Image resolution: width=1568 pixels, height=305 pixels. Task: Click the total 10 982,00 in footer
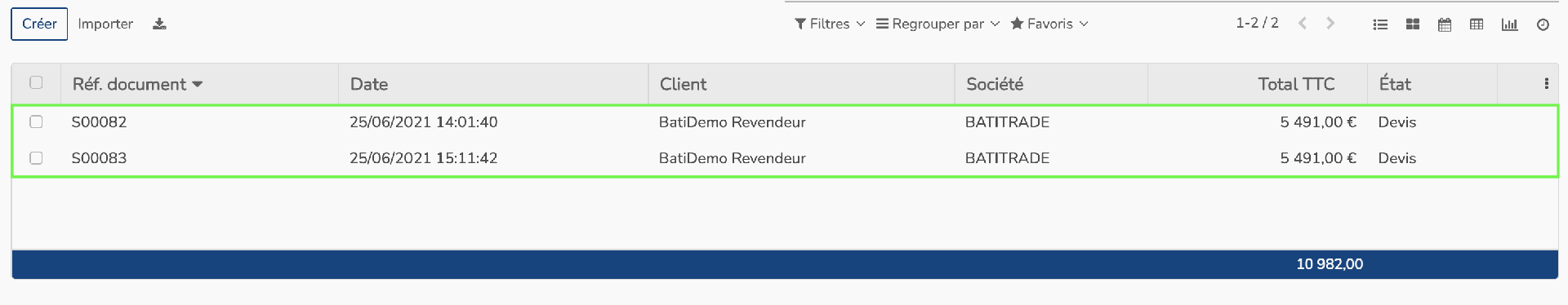(1330, 264)
